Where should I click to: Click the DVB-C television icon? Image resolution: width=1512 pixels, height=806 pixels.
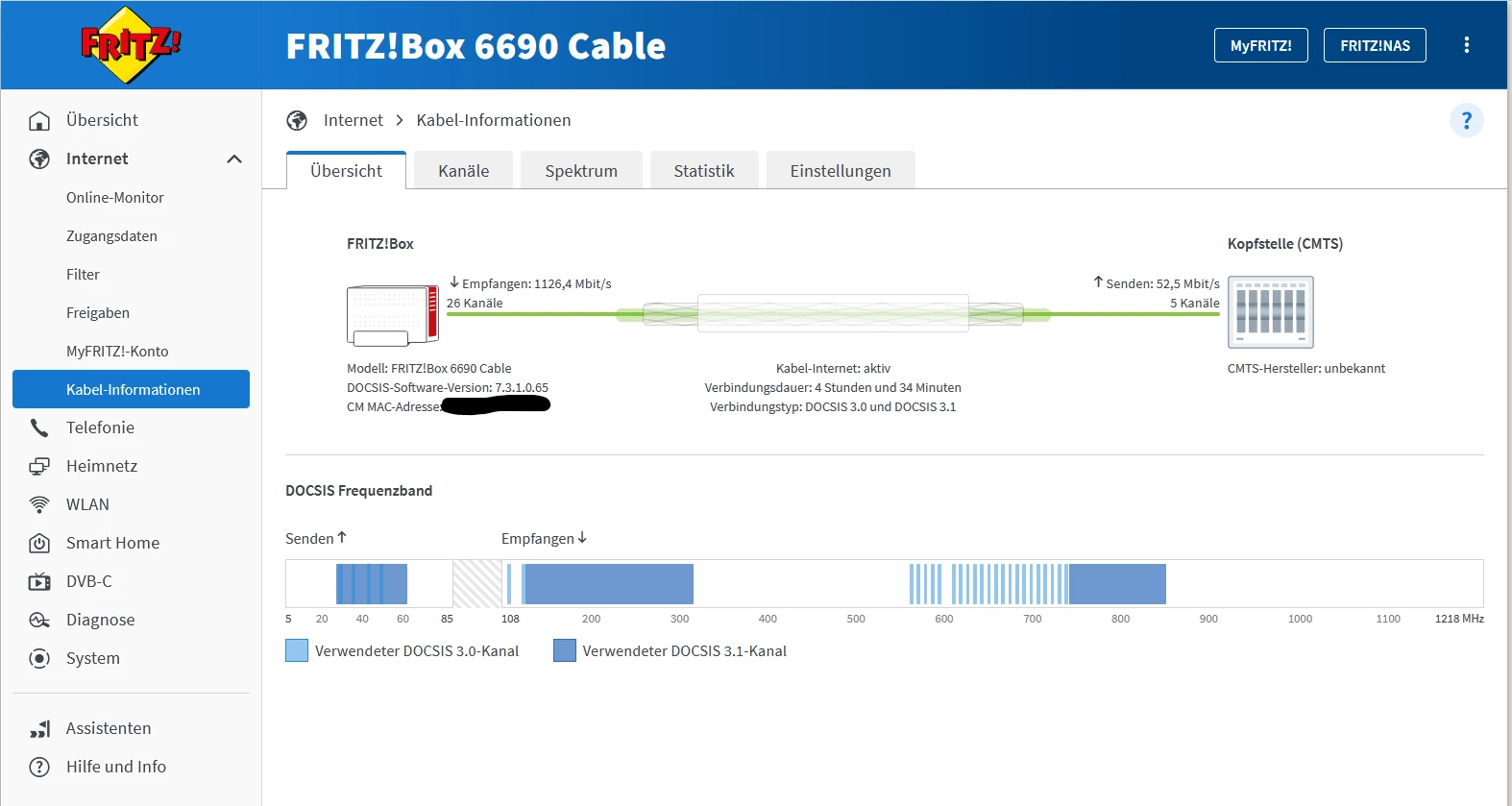click(39, 581)
